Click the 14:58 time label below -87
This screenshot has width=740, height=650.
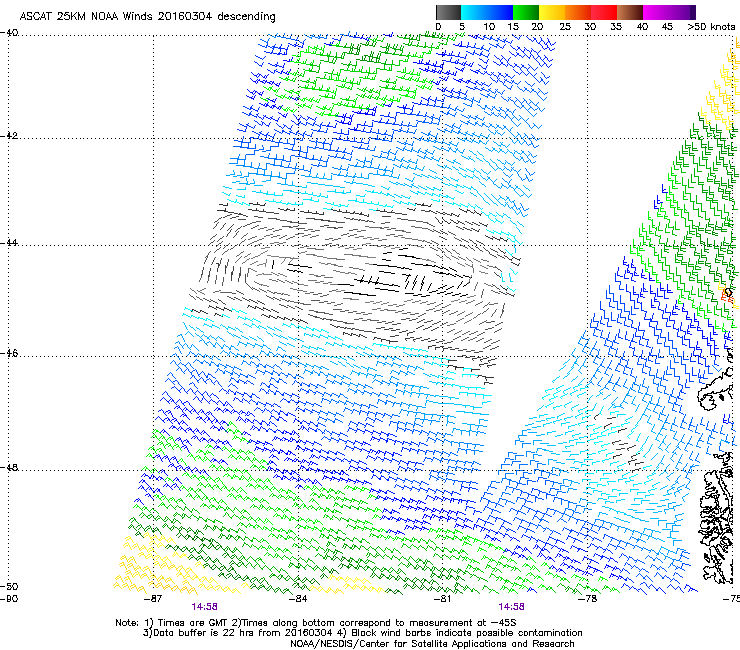(204, 607)
